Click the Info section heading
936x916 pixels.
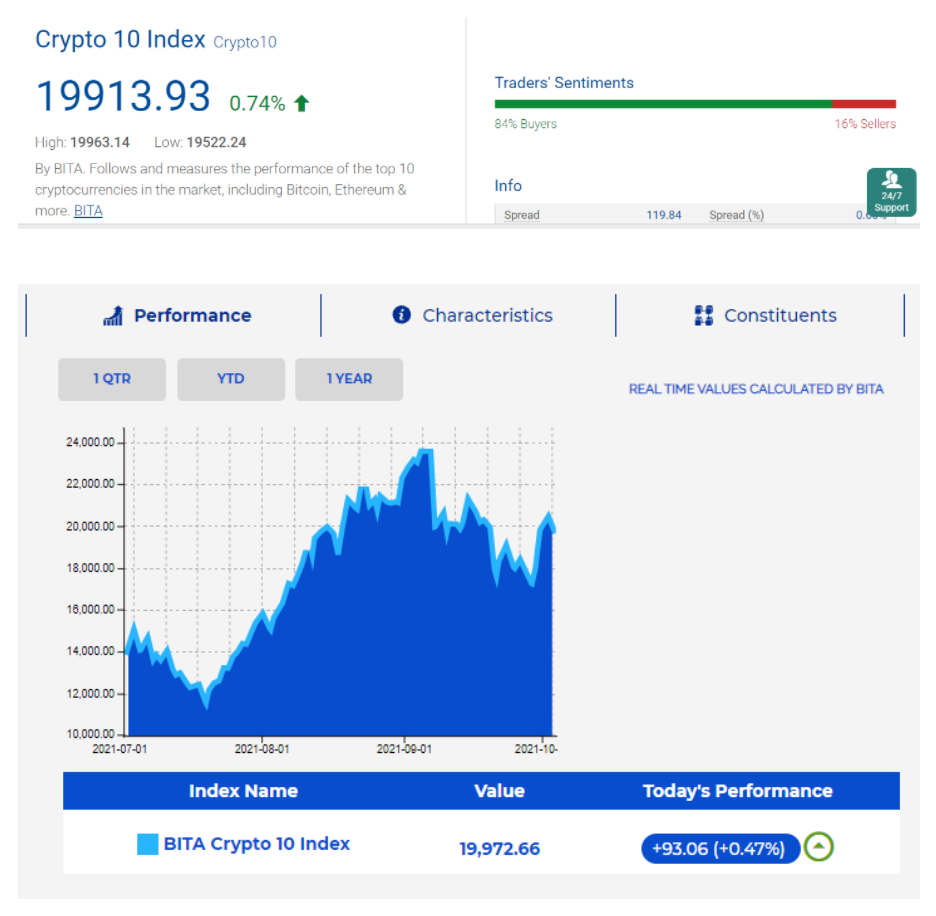pyautogui.click(x=508, y=186)
